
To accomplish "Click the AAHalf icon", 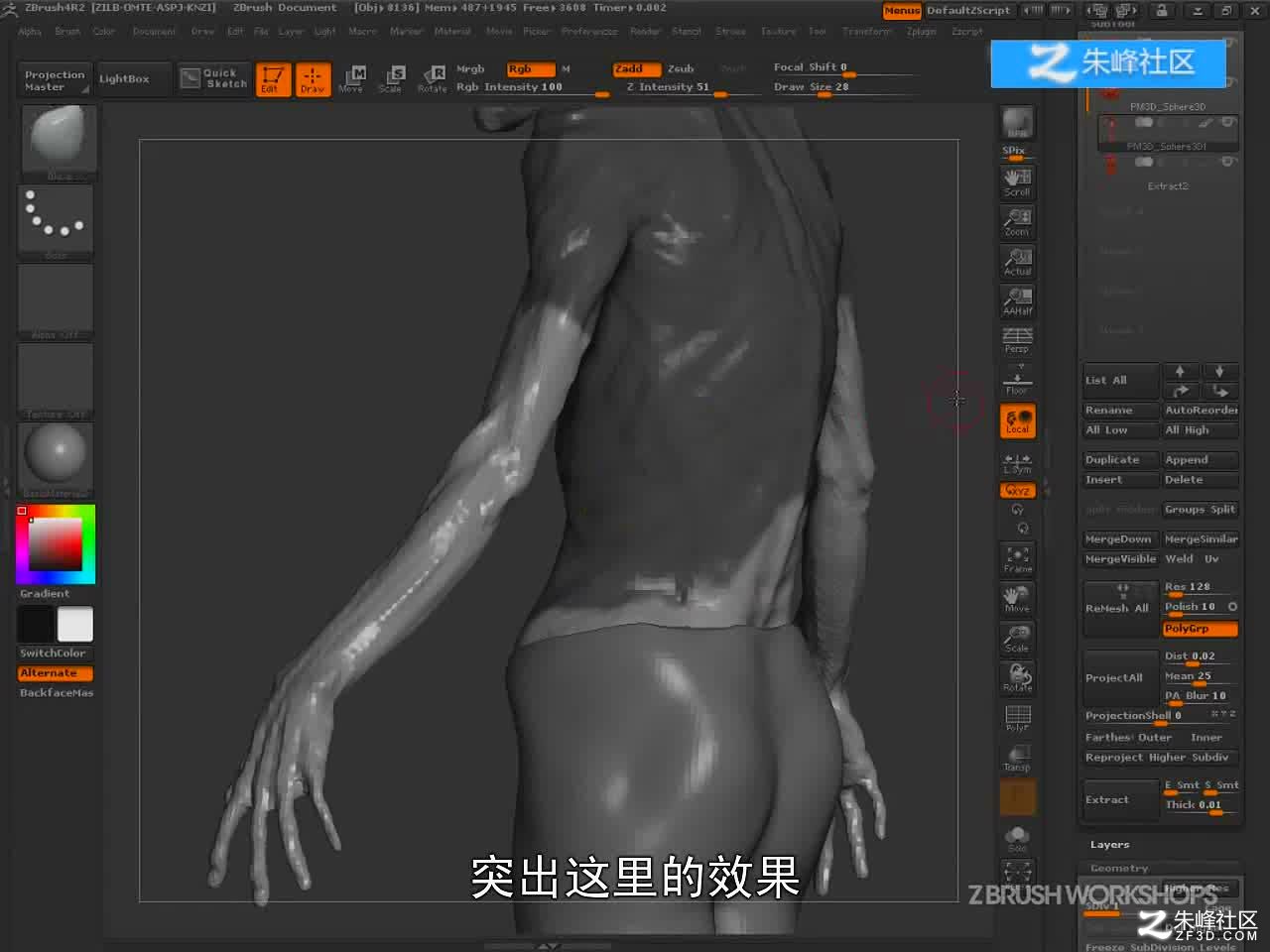I will click(1017, 301).
